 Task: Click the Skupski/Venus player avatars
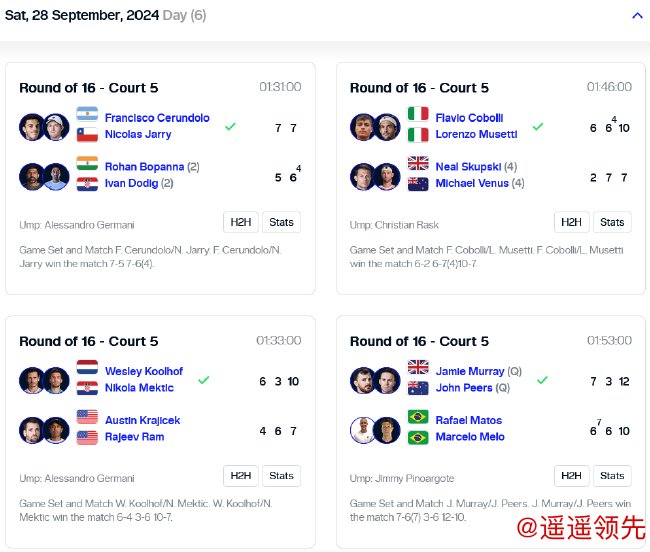tap(375, 176)
